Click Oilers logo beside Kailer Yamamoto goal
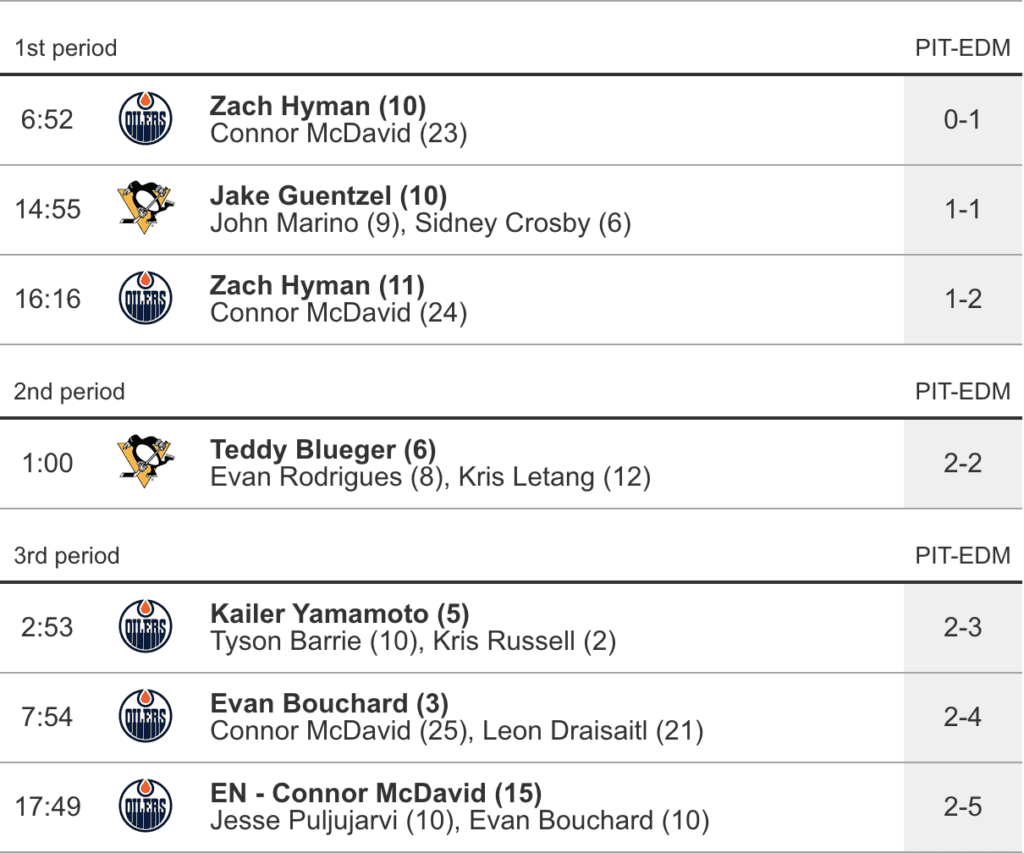The image size is (1024, 853). pyautogui.click(x=145, y=627)
